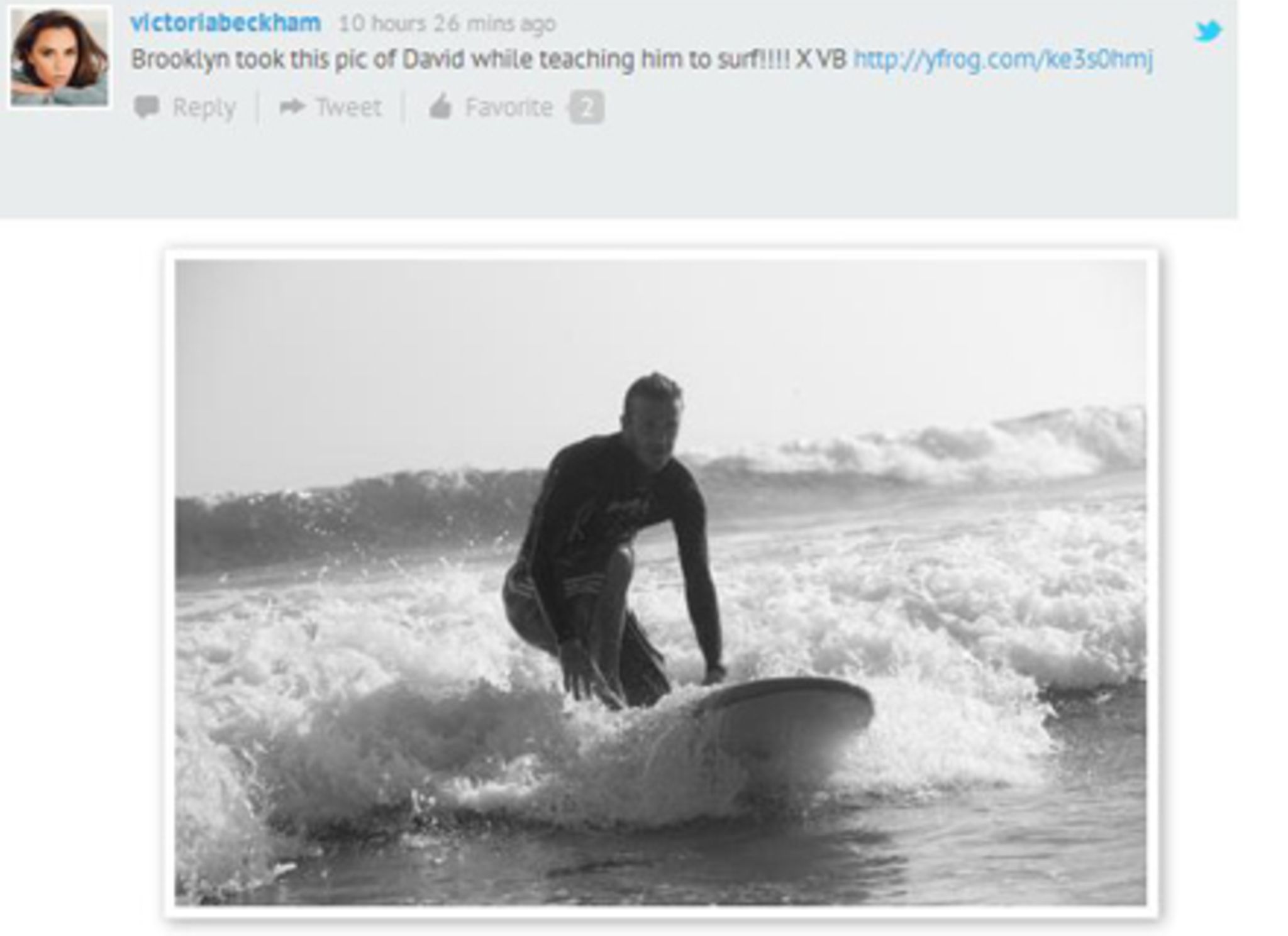Click the tweet text about Brooklyn and David
Screen dimensions: 1288x936
coord(489,60)
